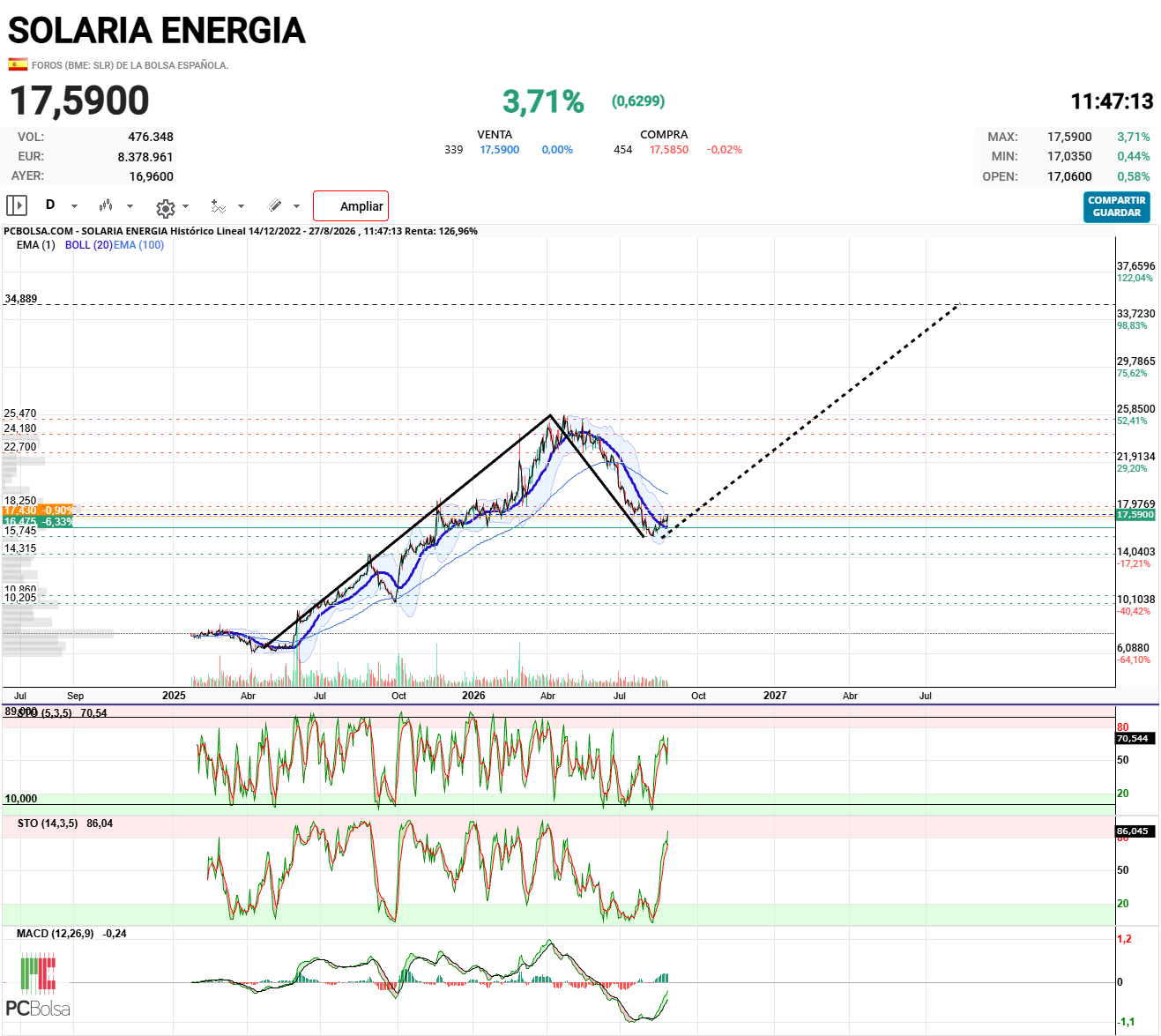This screenshot has width=1161, height=1036.
Task: Click the 18,250 price level label
Action: click(20, 501)
